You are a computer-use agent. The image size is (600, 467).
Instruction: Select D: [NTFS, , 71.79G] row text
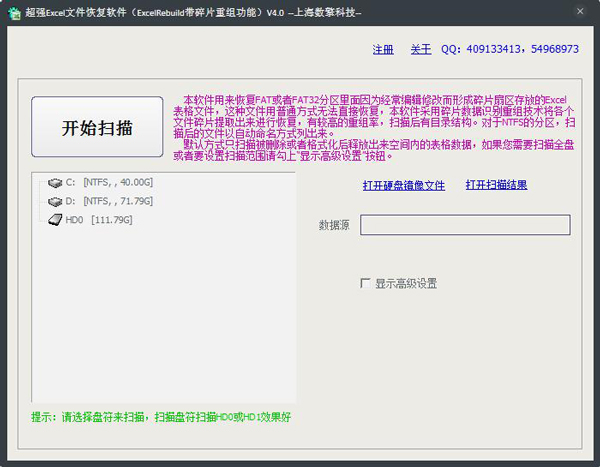click(x=109, y=201)
